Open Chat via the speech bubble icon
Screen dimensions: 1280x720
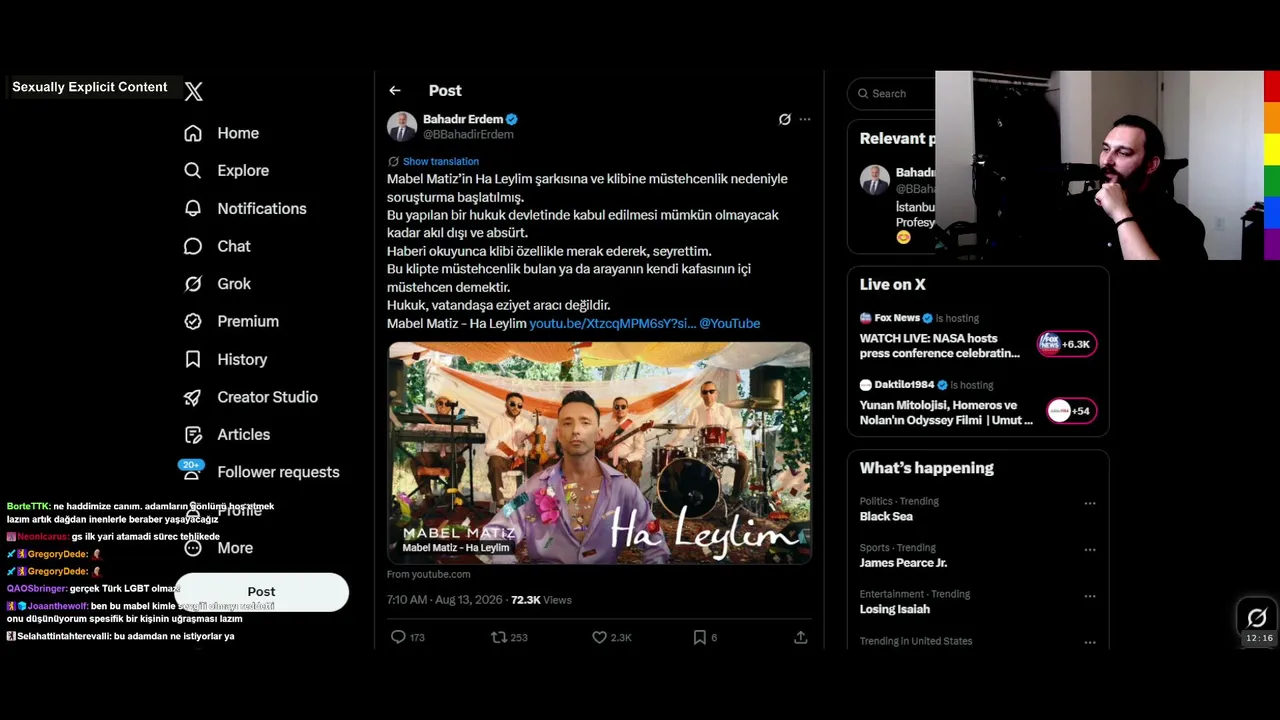(x=193, y=246)
